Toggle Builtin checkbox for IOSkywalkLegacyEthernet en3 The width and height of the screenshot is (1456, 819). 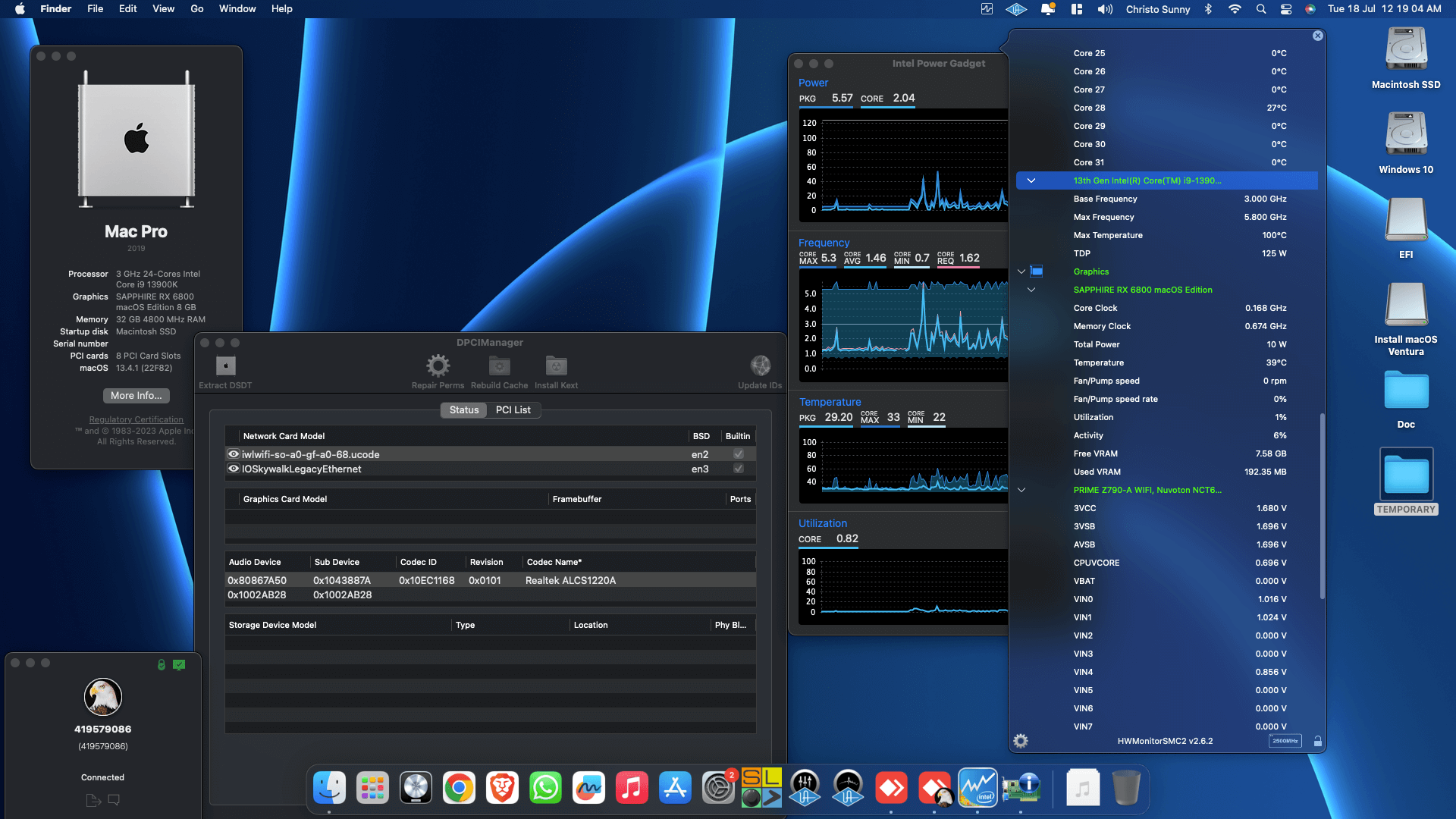739,469
